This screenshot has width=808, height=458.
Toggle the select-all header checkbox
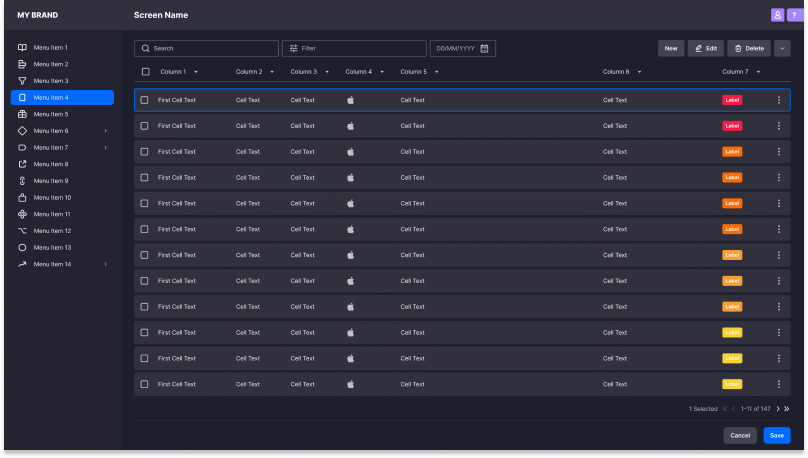145,72
